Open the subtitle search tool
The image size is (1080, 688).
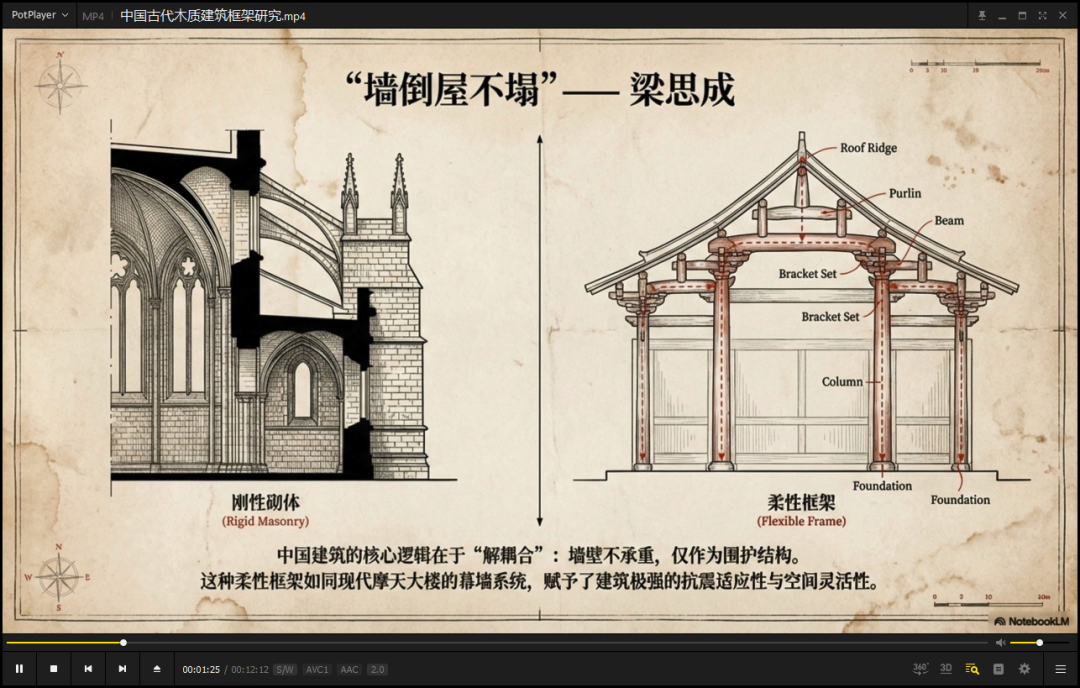(x=972, y=669)
